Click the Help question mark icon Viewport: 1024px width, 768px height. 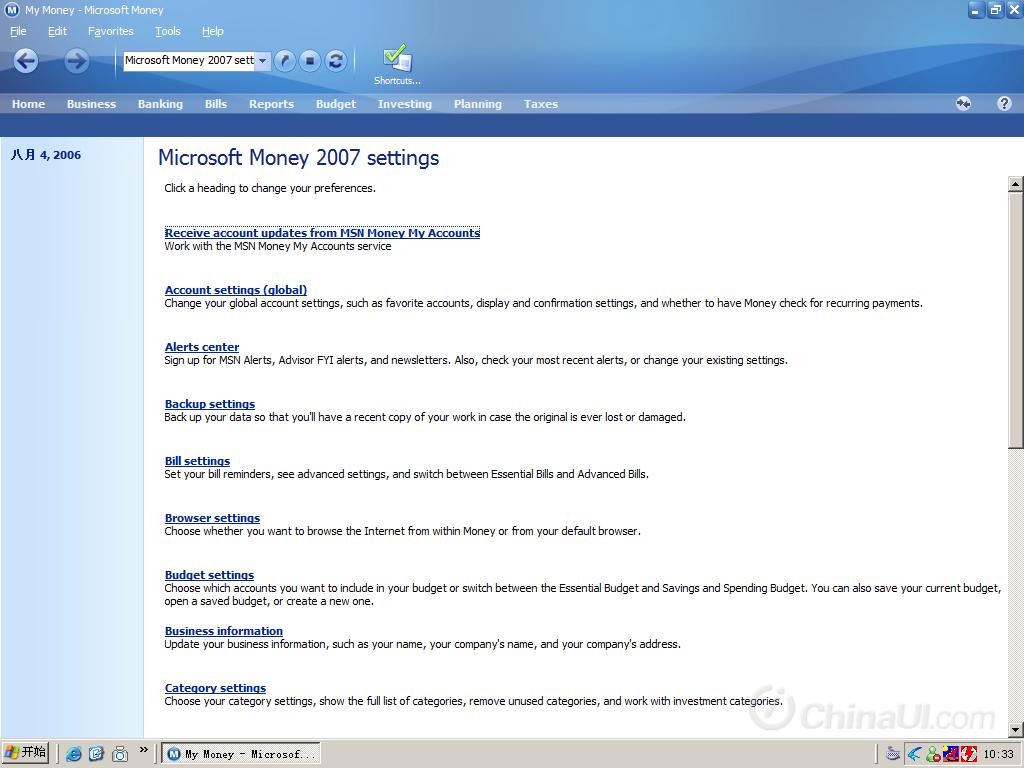tap(1004, 103)
